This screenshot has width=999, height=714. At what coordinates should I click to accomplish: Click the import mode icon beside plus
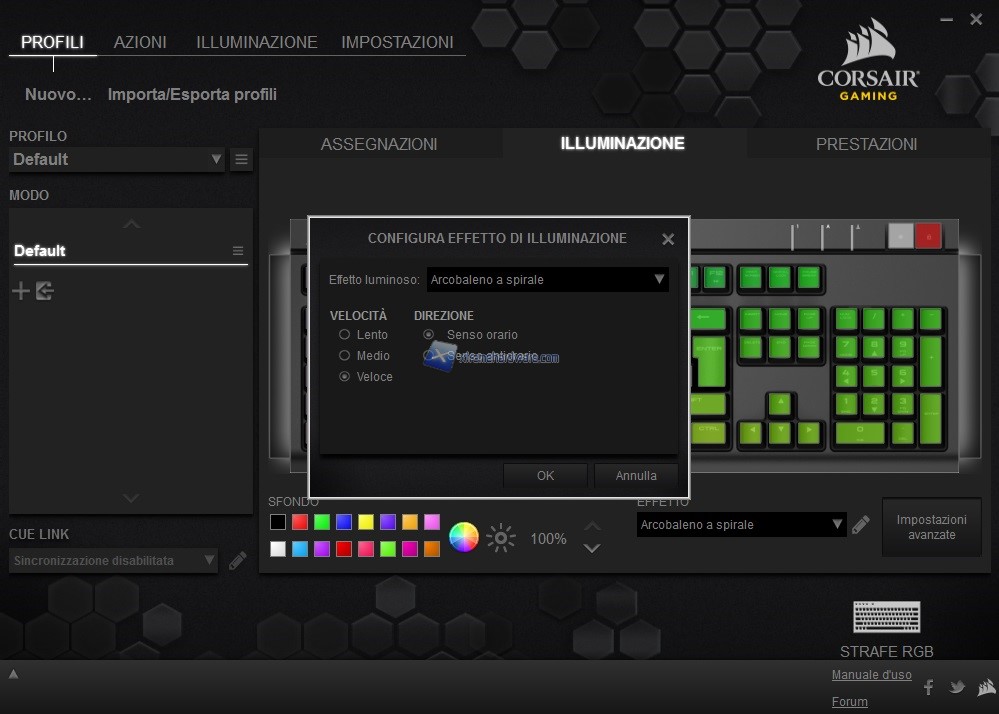tap(44, 291)
